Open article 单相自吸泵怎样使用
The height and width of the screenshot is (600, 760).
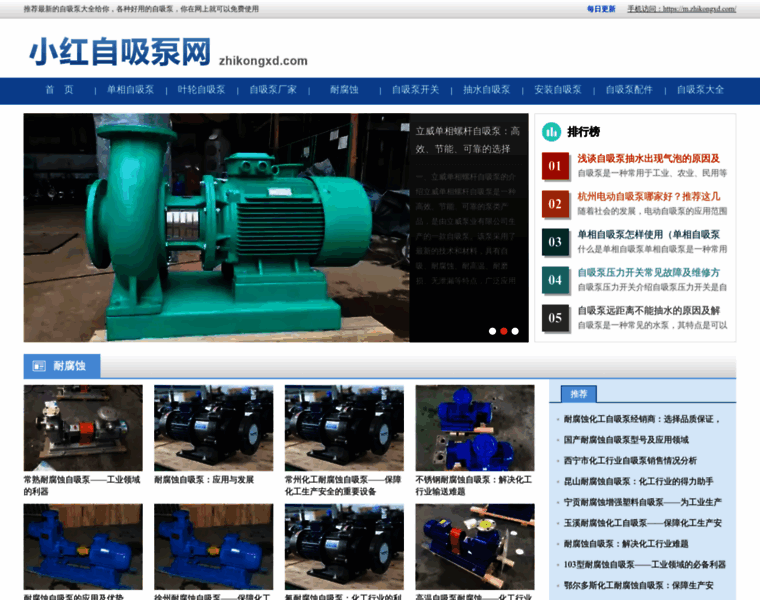tap(649, 235)
